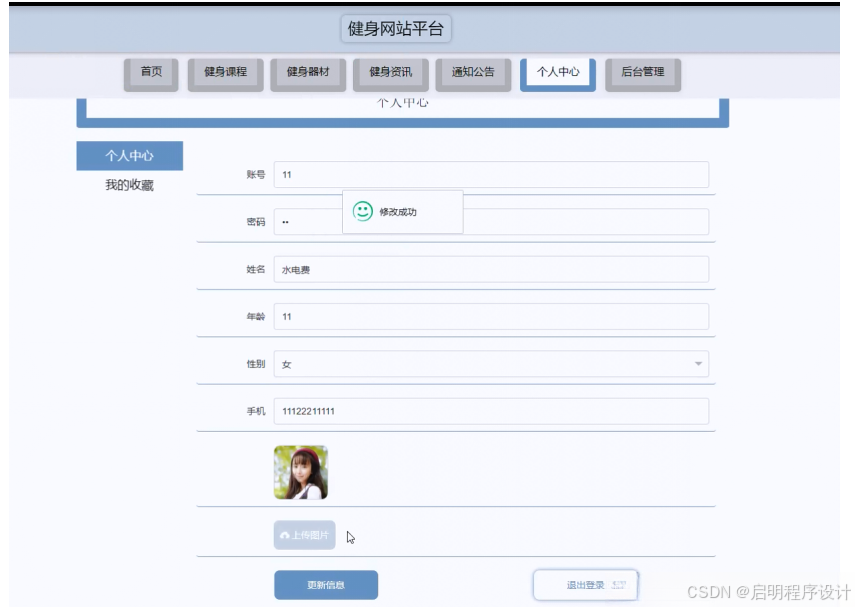Open the 健身课程 navigation item
This screenshot has width=855, height=607.
225,73
